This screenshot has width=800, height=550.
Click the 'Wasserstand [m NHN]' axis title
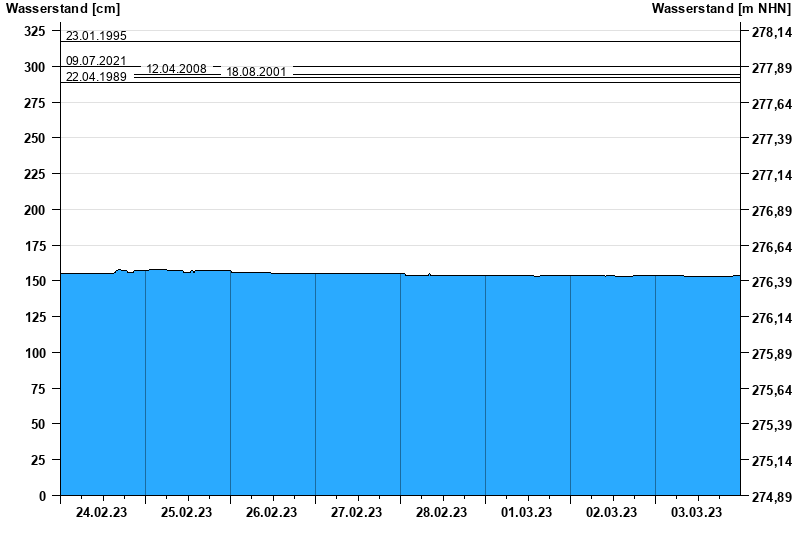[x=722, y=9]
